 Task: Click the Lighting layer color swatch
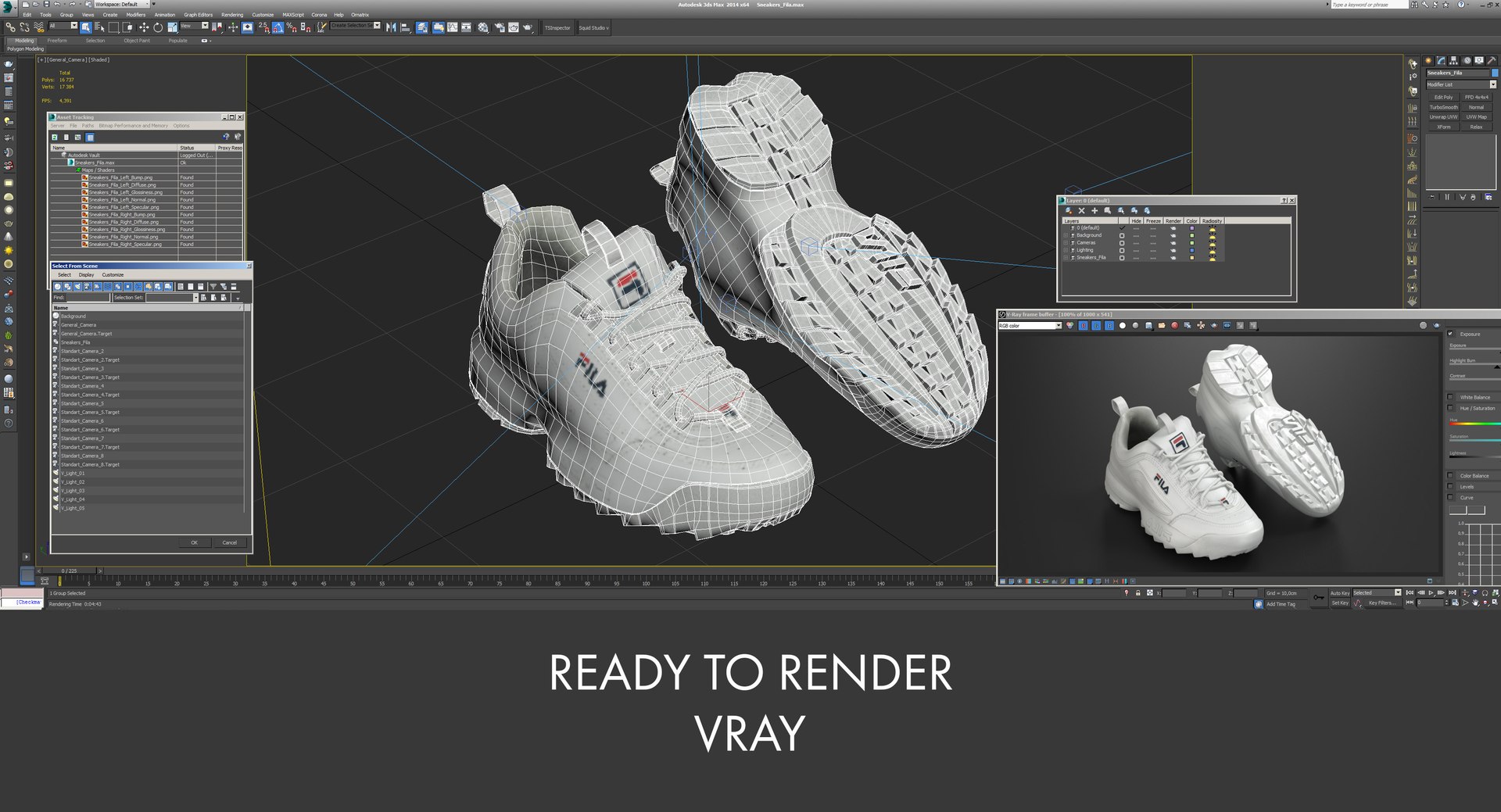[x=1192, y=250]
